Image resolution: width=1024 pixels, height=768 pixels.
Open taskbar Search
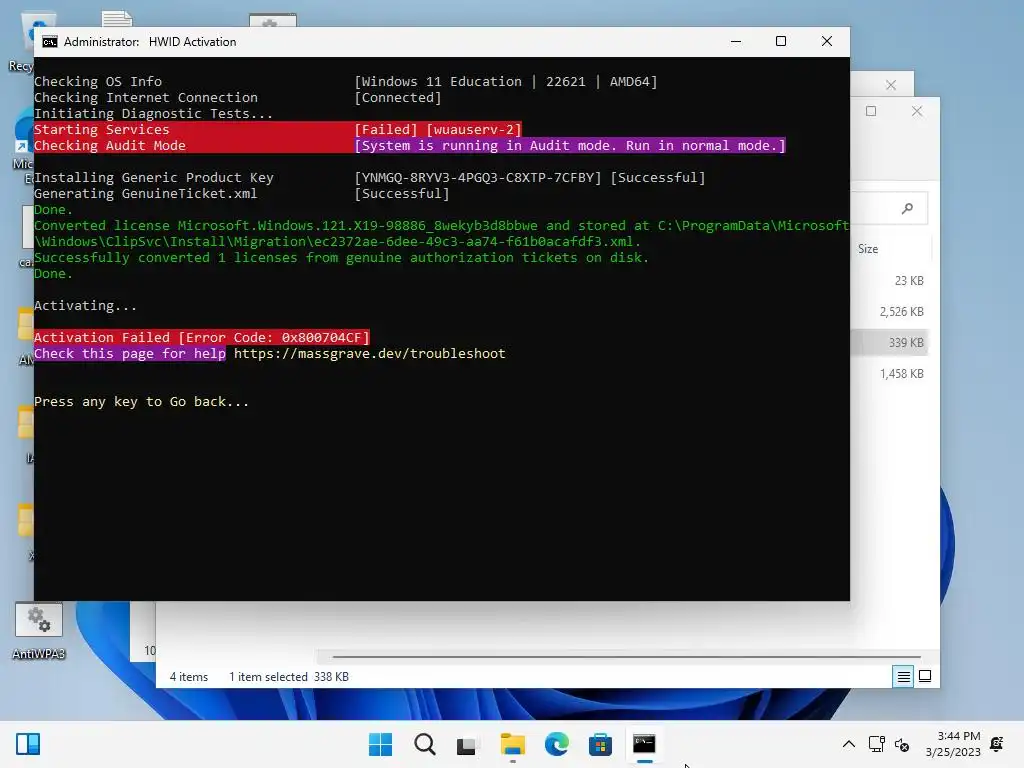[424, 744]
